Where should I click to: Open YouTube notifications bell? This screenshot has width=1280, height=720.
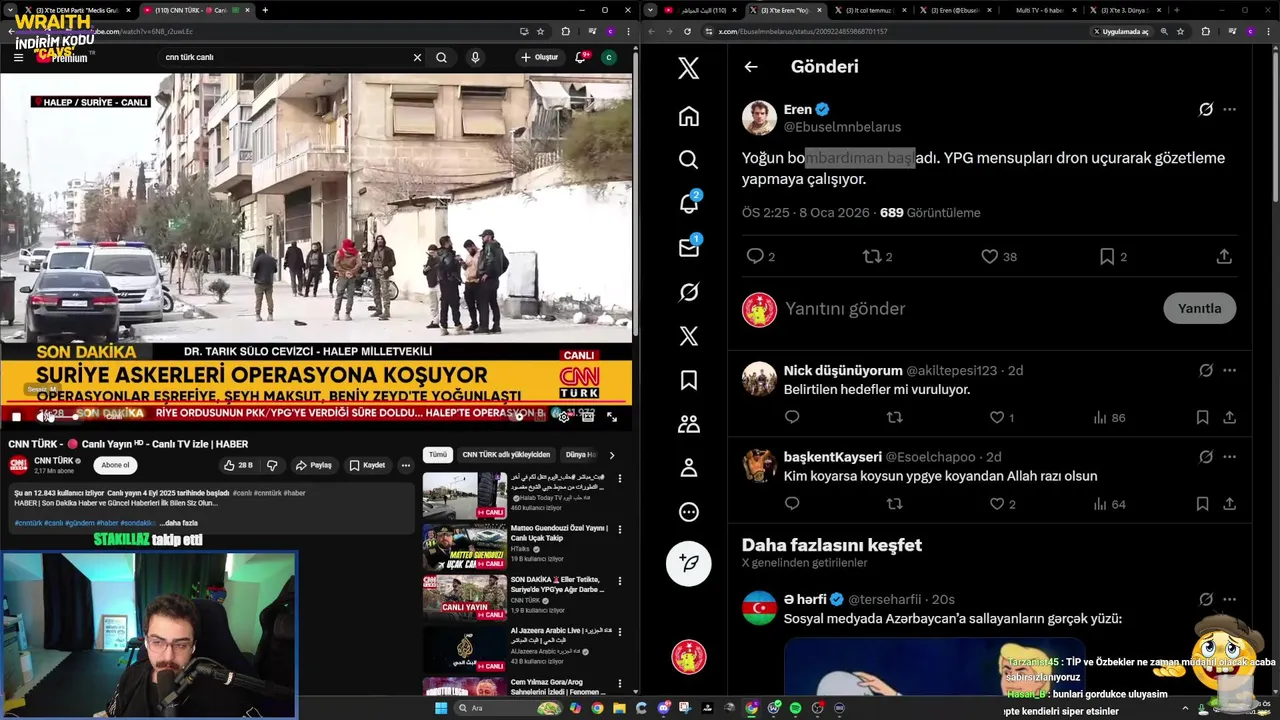click(581, 57)
